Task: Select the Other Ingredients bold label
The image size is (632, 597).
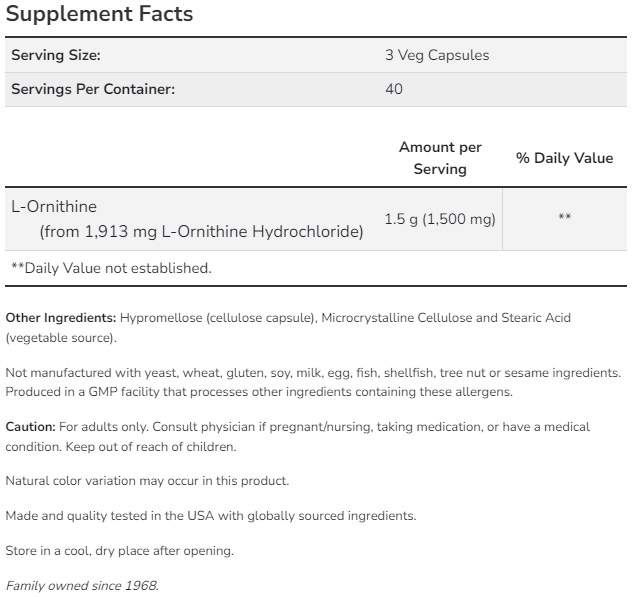Action: click(x=61, y=318)
